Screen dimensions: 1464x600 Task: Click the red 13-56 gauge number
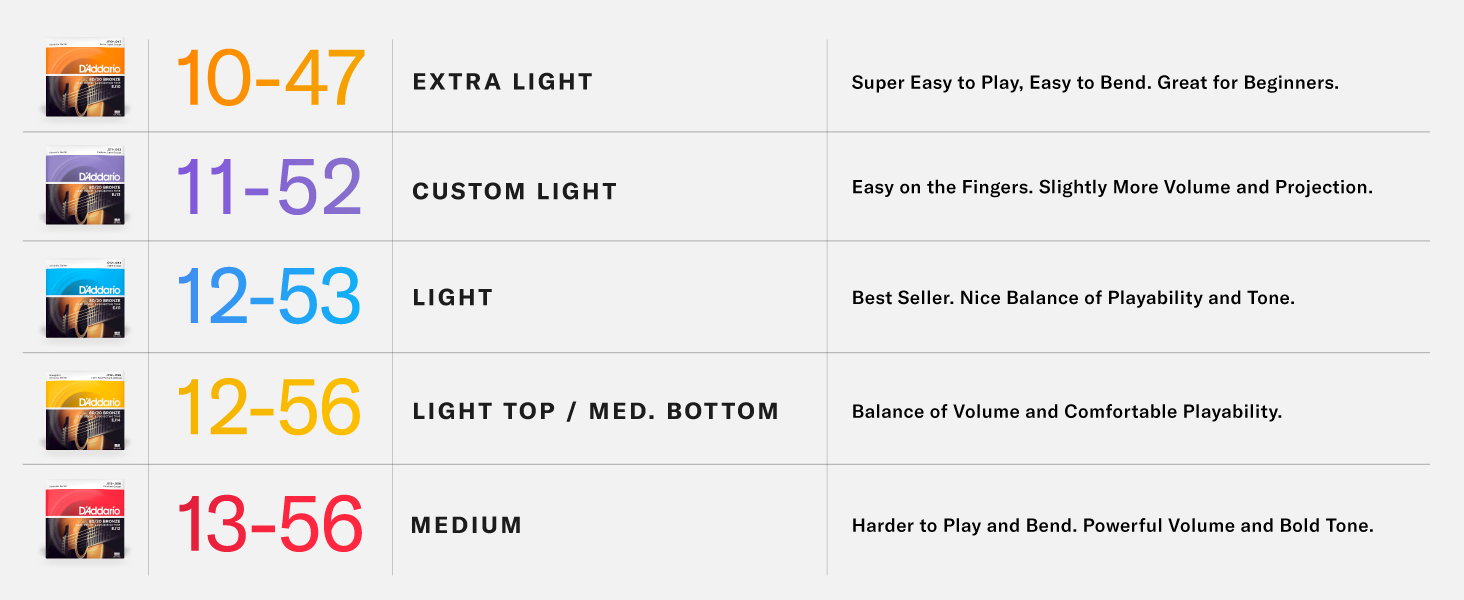coord(269,523)
